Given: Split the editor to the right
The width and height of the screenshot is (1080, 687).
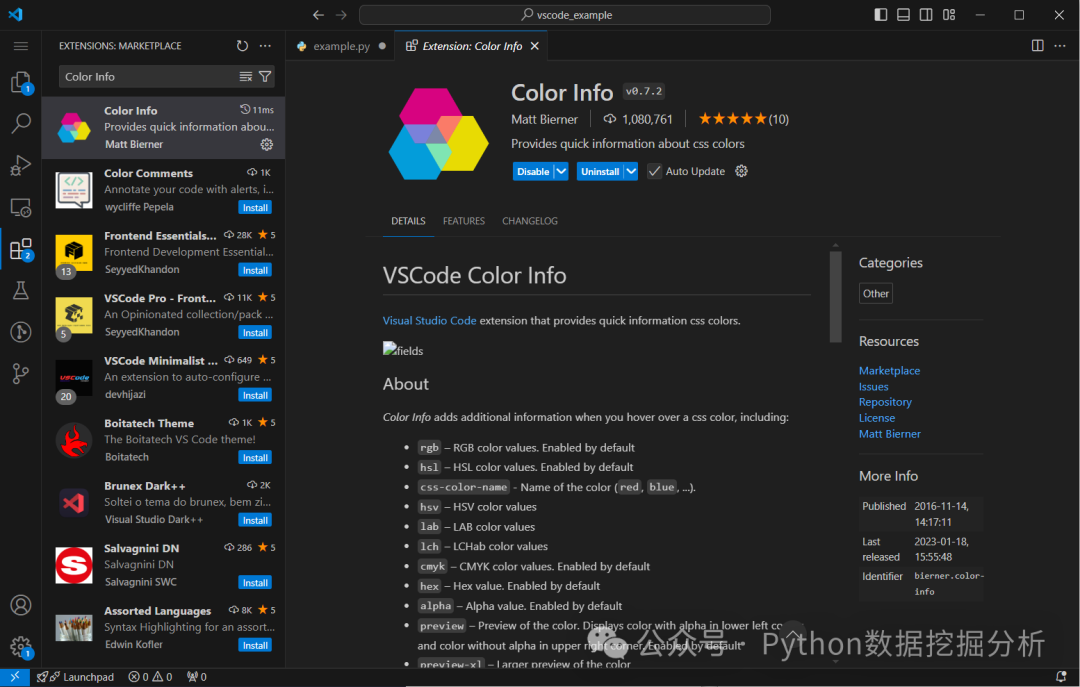Looking at the screenshot, I should point(1037,45).
